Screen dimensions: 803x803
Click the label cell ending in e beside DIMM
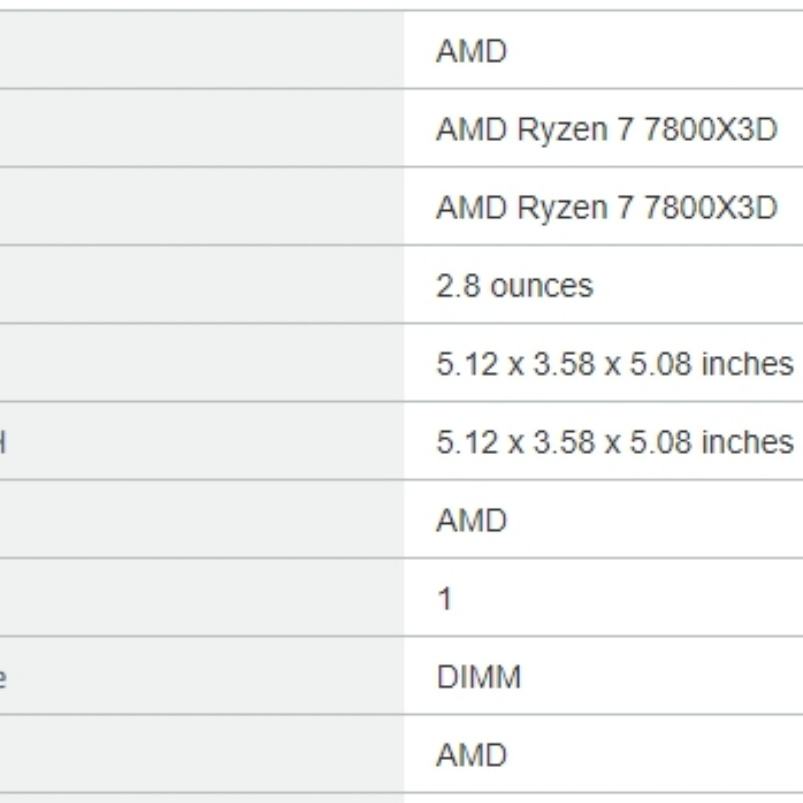(x=200, y=677)
